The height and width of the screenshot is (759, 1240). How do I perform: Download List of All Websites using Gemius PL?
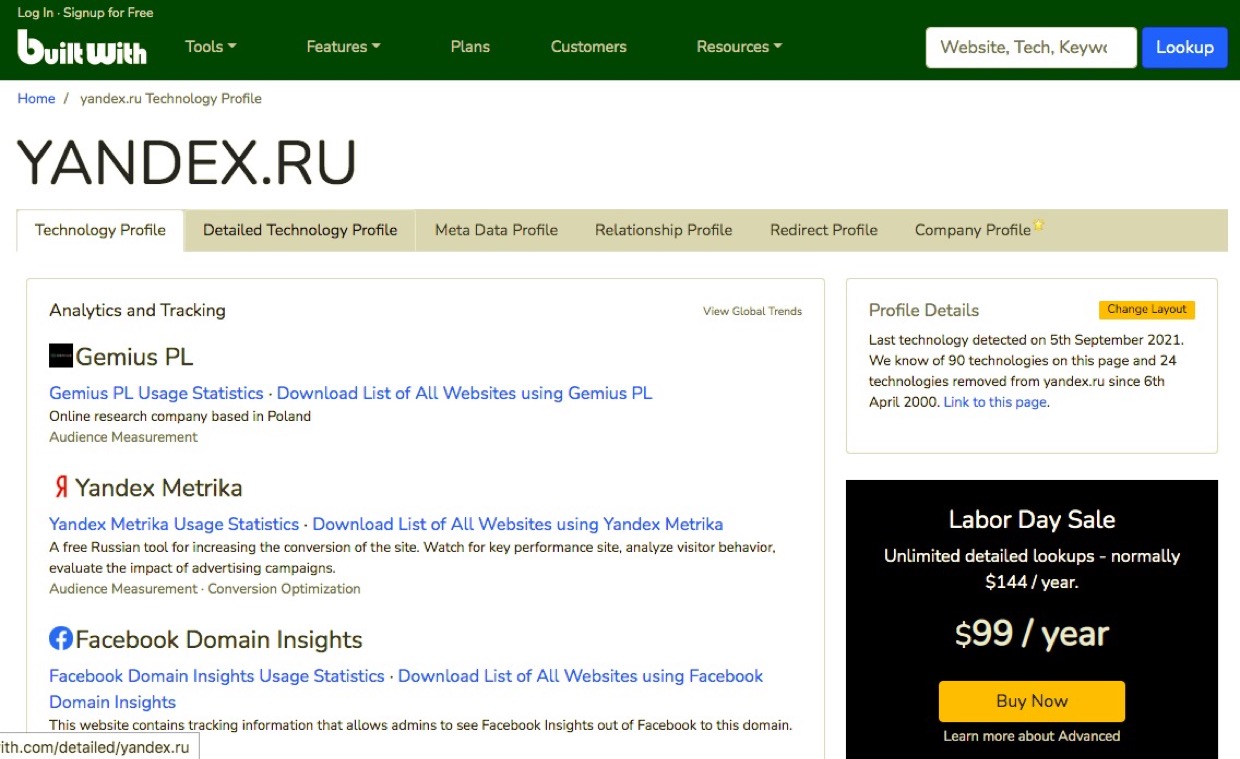click(x=464, y=393)
